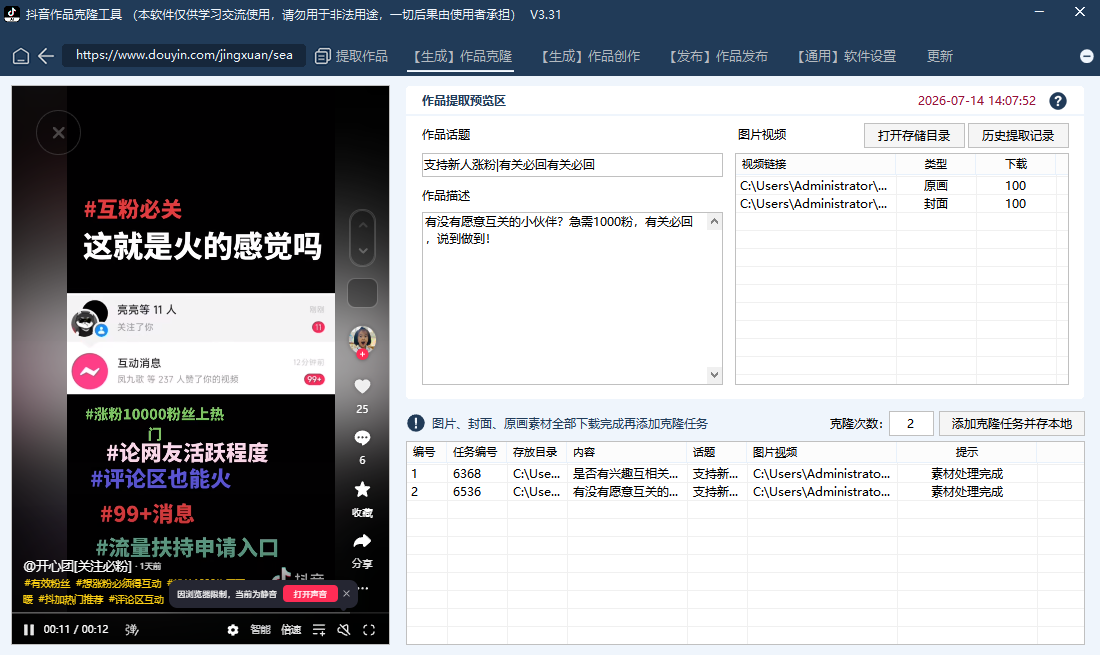Click 打开存储目录 button
Image resolution: width=1100 pixels, height=655 pixels.
coord(914,135)
